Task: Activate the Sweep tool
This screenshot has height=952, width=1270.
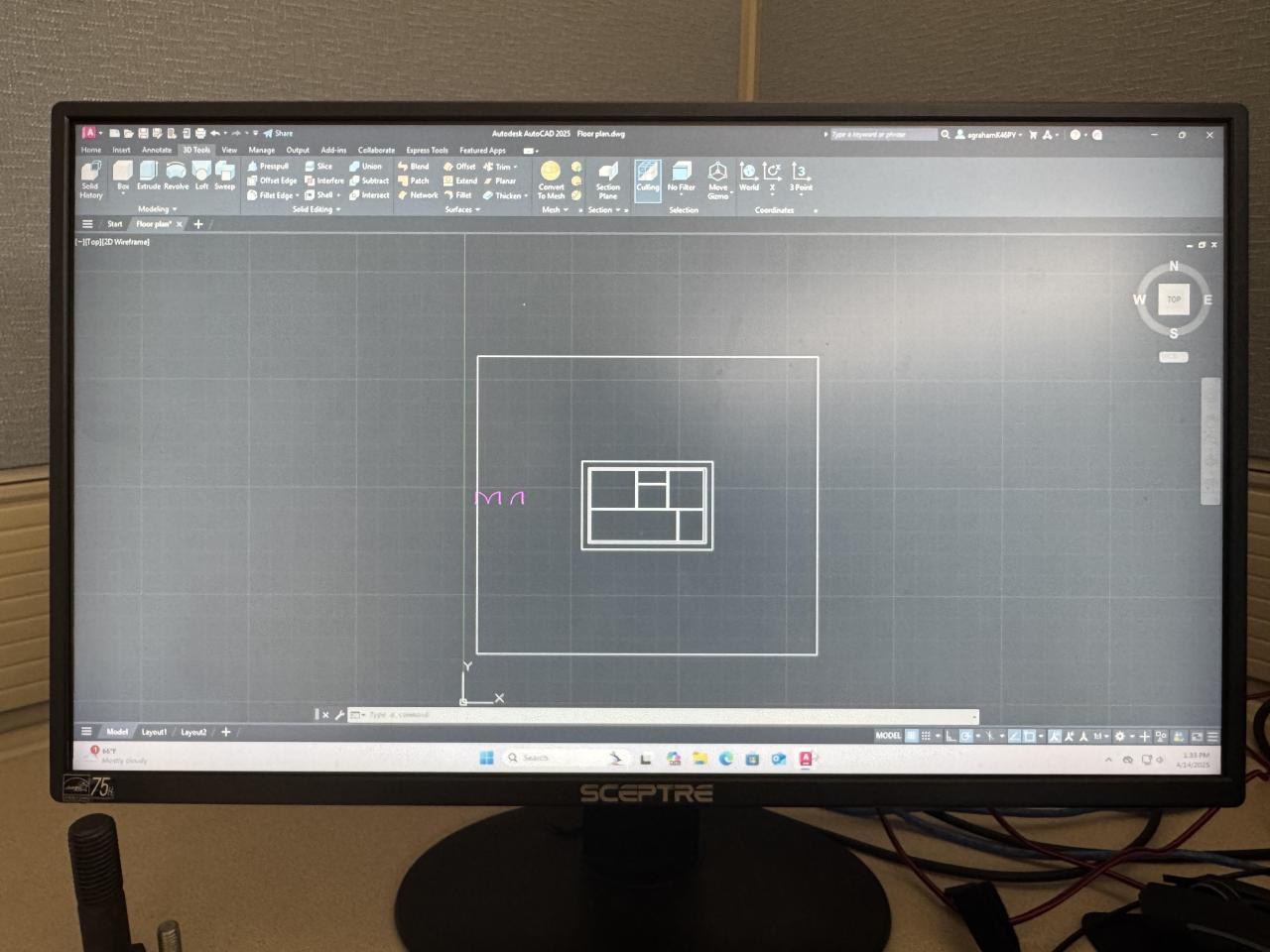Action: click(x=225, y=176)
